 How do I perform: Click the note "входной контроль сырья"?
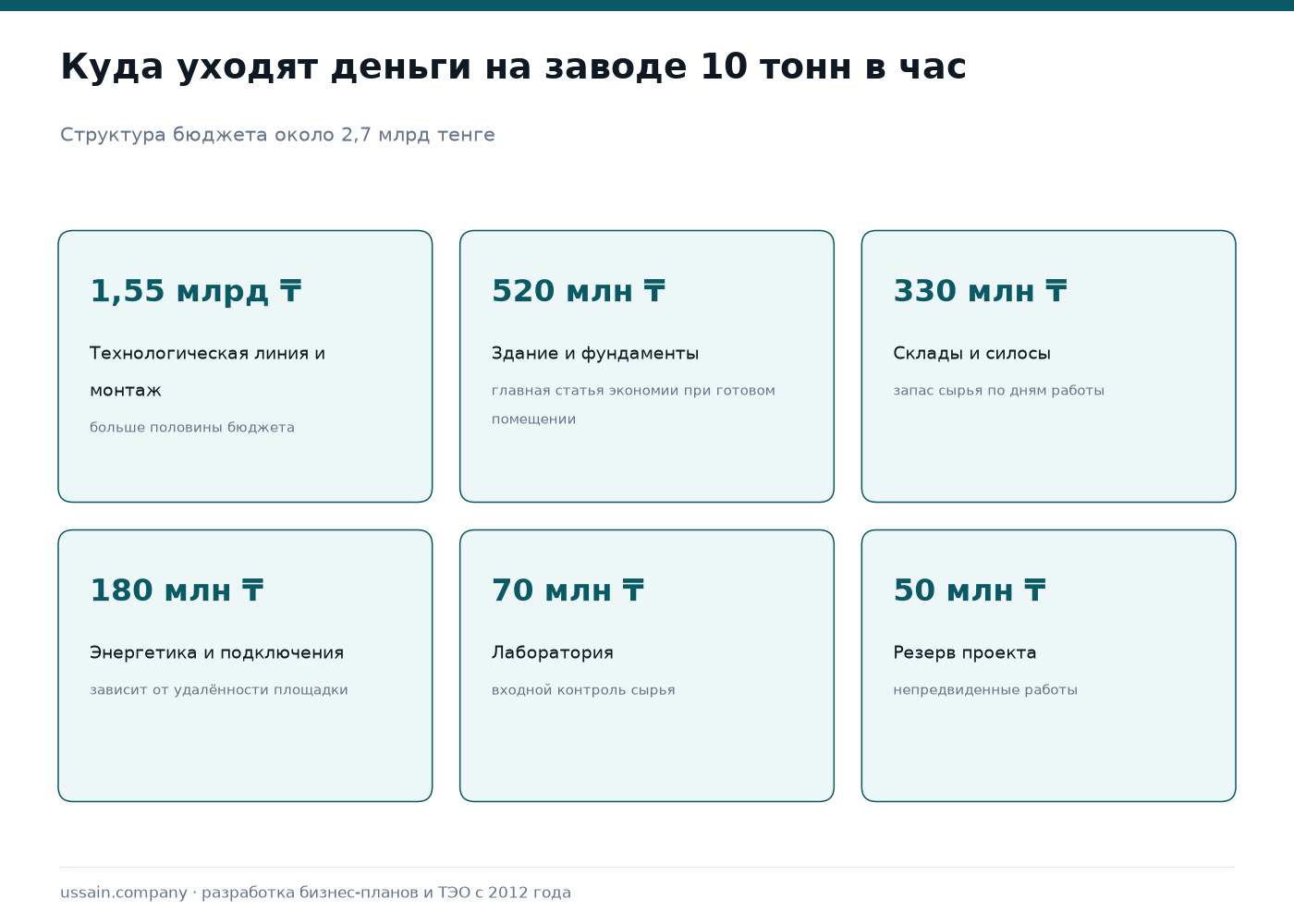583,689
